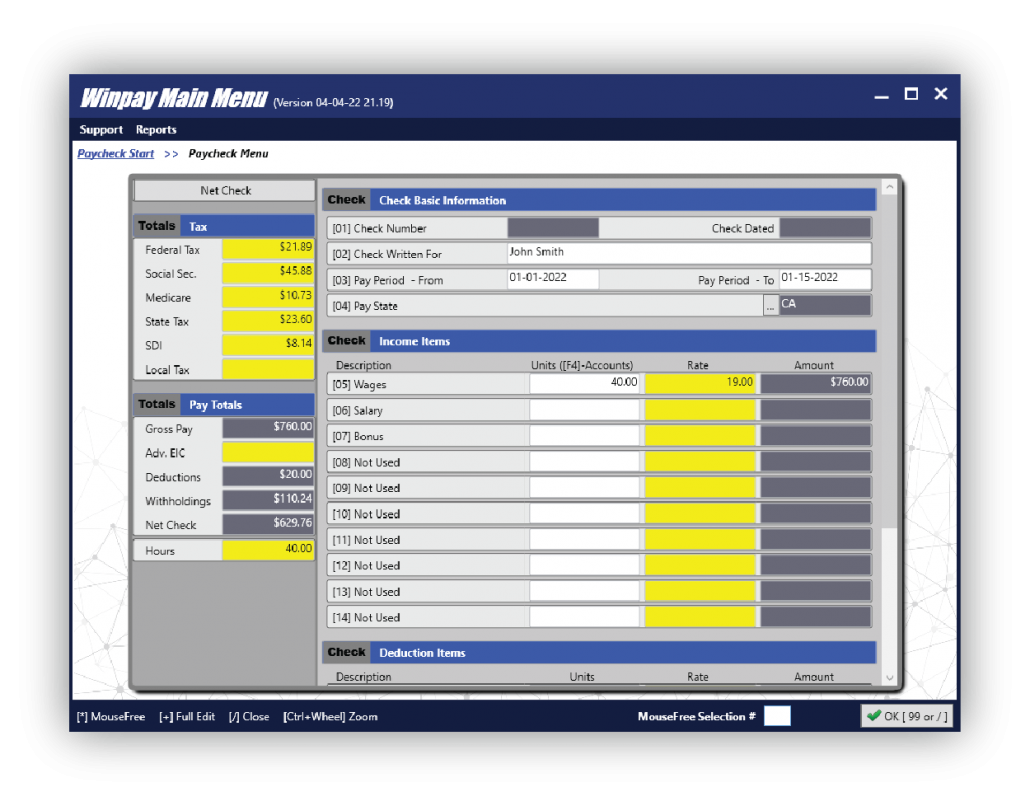Click the Local Tax yellow field
The width and height of the screenshot is (1030, 806).
point(268,369)
